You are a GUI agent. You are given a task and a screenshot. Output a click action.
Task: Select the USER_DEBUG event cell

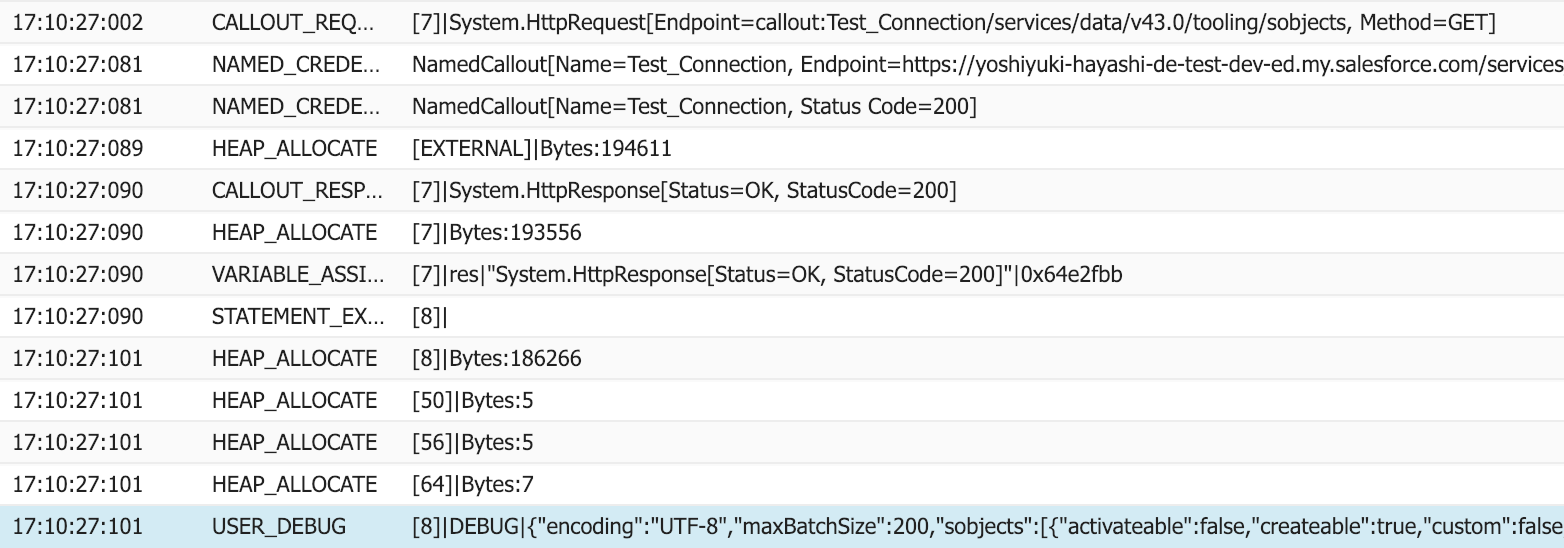[279, 527]
